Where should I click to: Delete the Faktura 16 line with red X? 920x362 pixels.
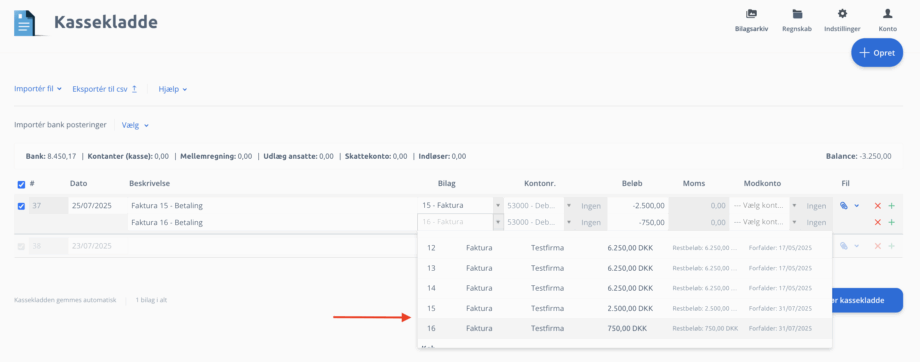point(878,222)
